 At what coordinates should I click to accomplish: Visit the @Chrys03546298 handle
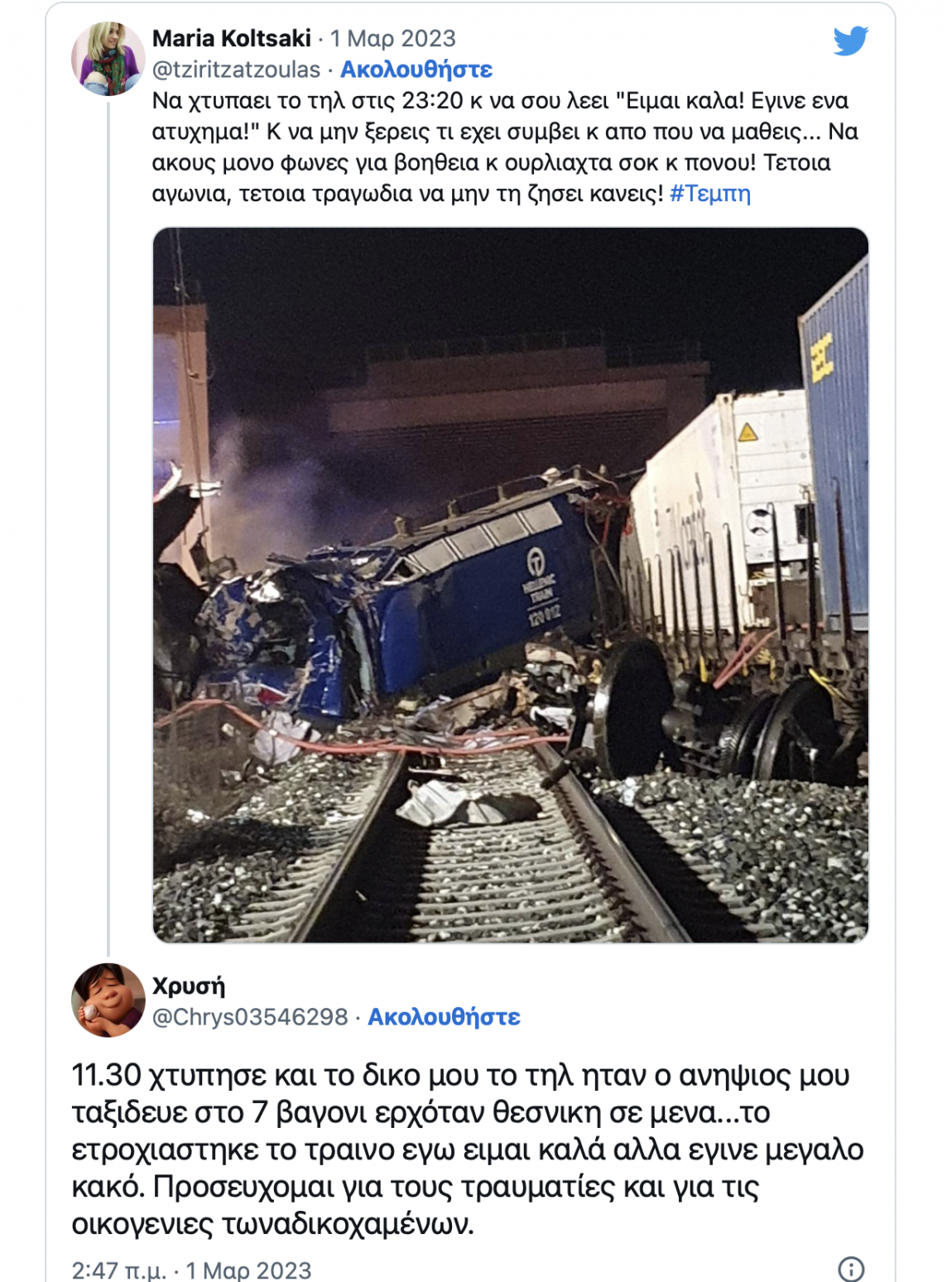[250, 1017]
